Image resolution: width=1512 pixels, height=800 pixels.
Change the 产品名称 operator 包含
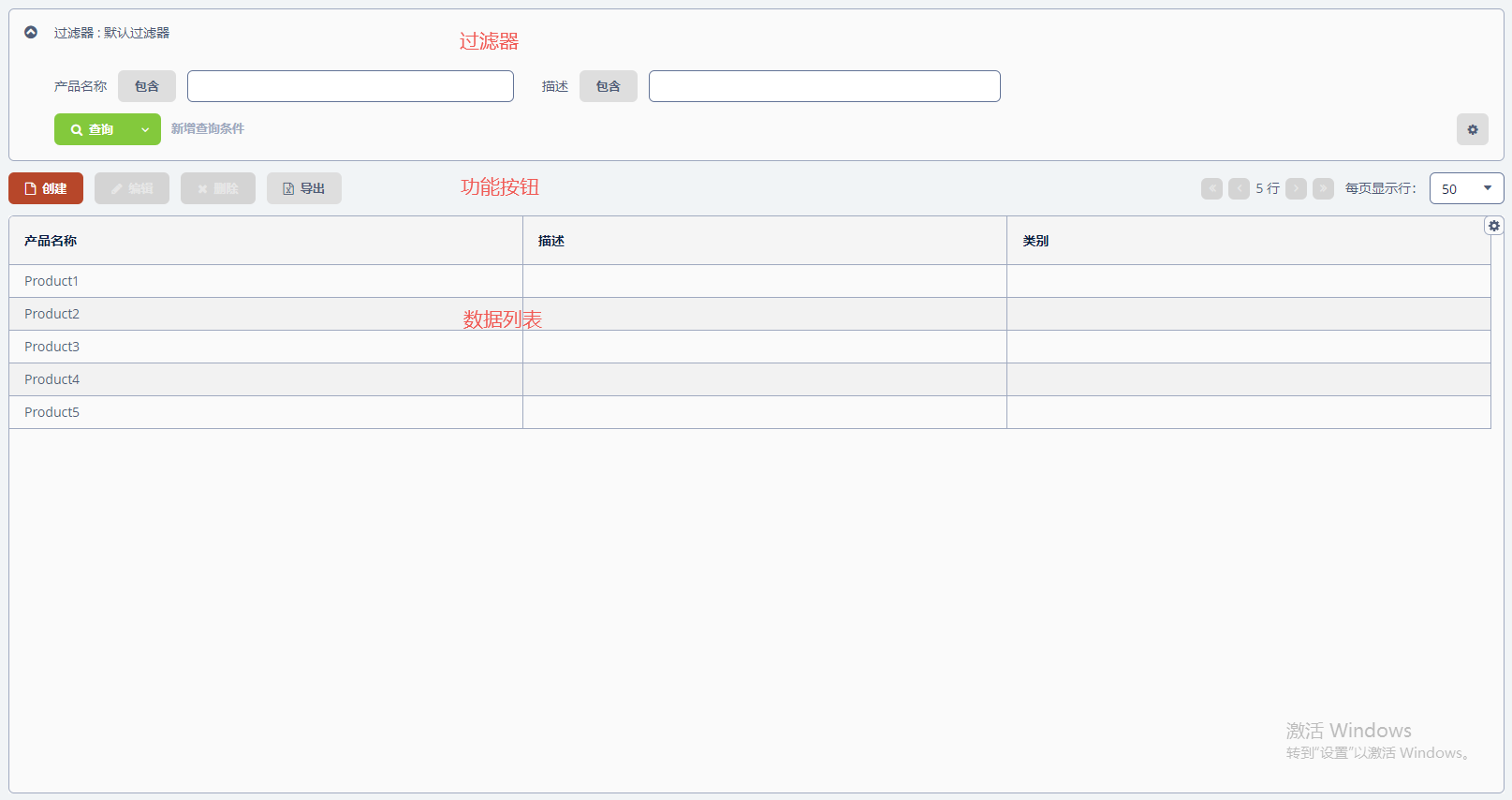tap(147, 86)
